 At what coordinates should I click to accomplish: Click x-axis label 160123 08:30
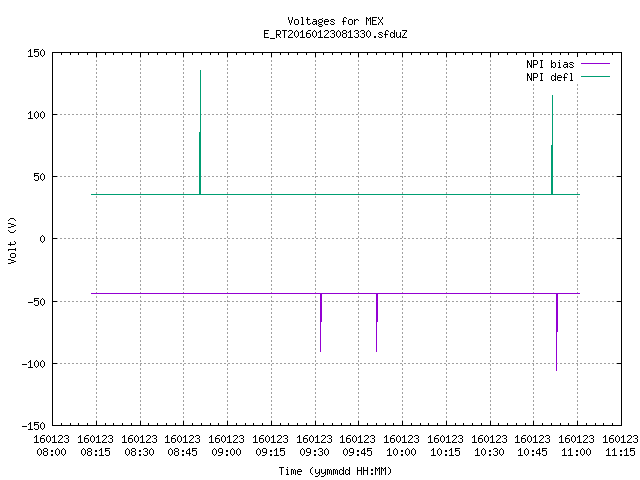coord(139,446)
